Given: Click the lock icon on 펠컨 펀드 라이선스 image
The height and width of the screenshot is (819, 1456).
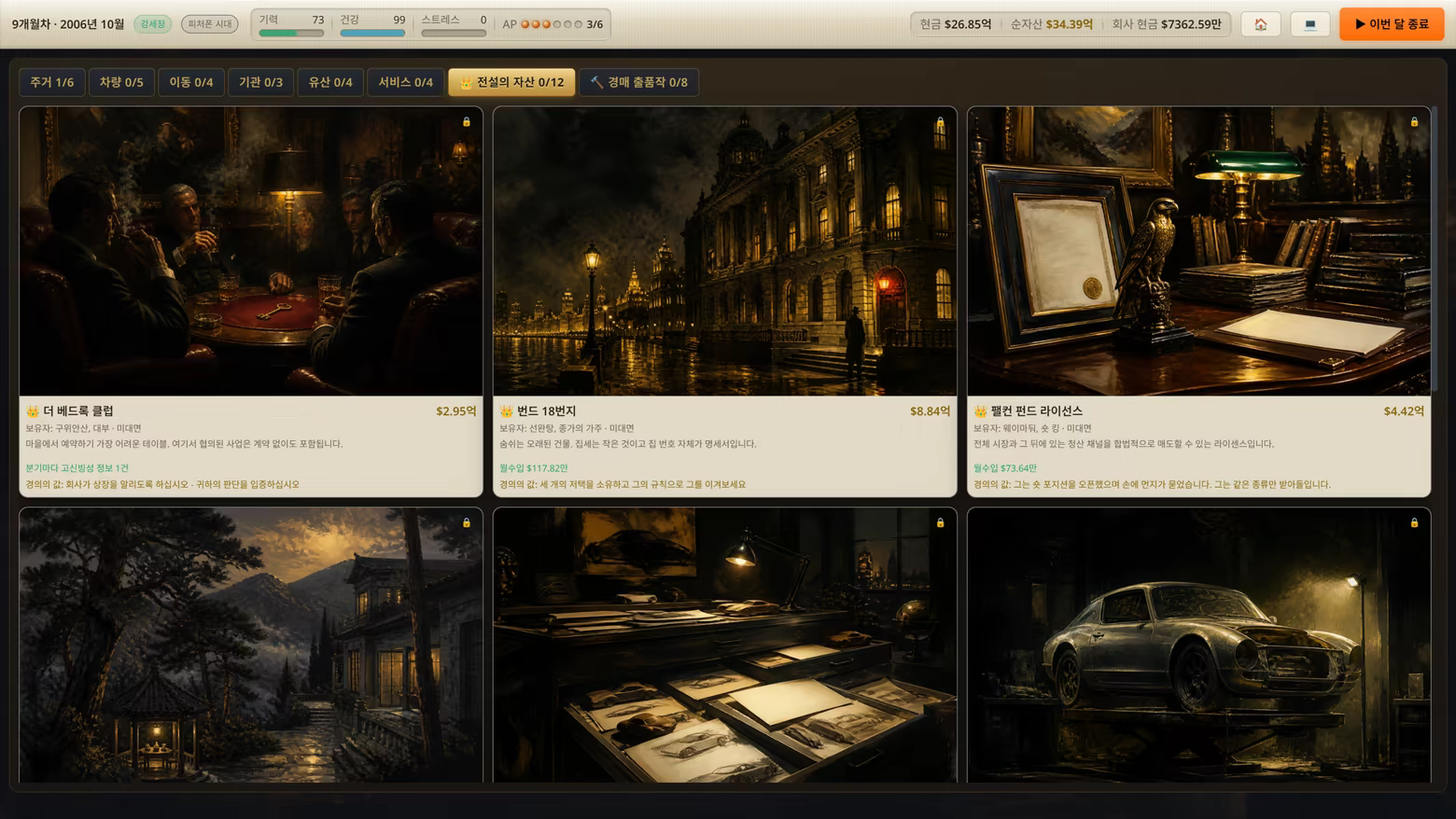Looking at the screenshot, I should 1414,122.
